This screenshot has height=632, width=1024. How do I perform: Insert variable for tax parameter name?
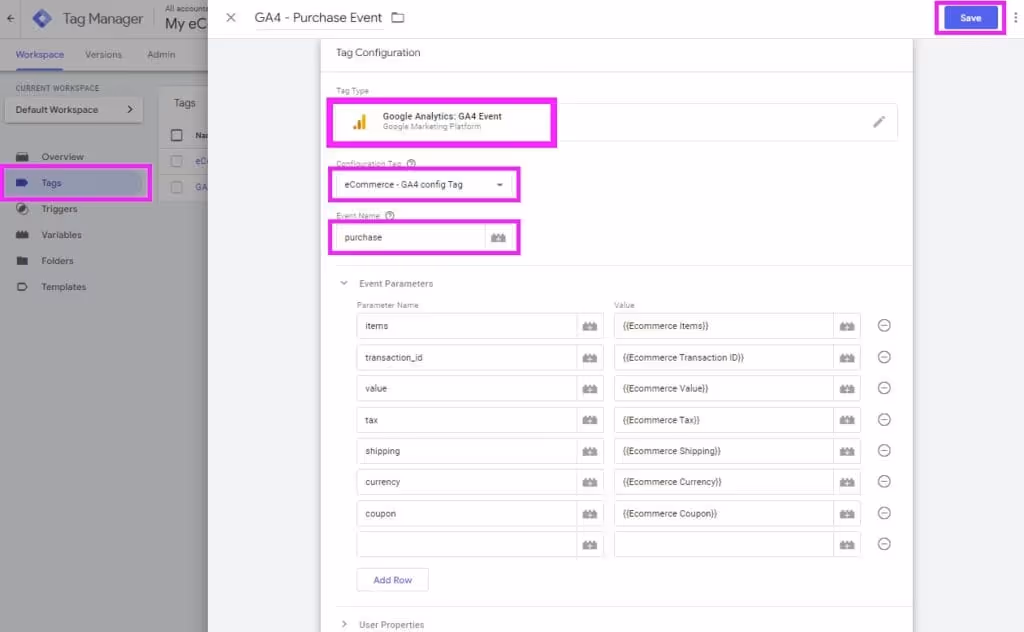pyautogui.click(x=590, y=420)
